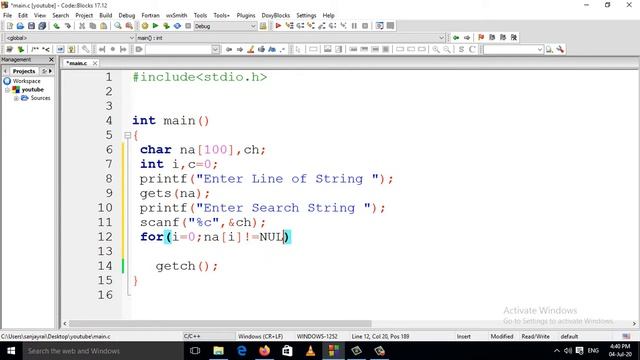The width and height of the screenshot is (640, 360).
Task: Cut the selection via scissors icon
Action: click(x=82, y=26)
